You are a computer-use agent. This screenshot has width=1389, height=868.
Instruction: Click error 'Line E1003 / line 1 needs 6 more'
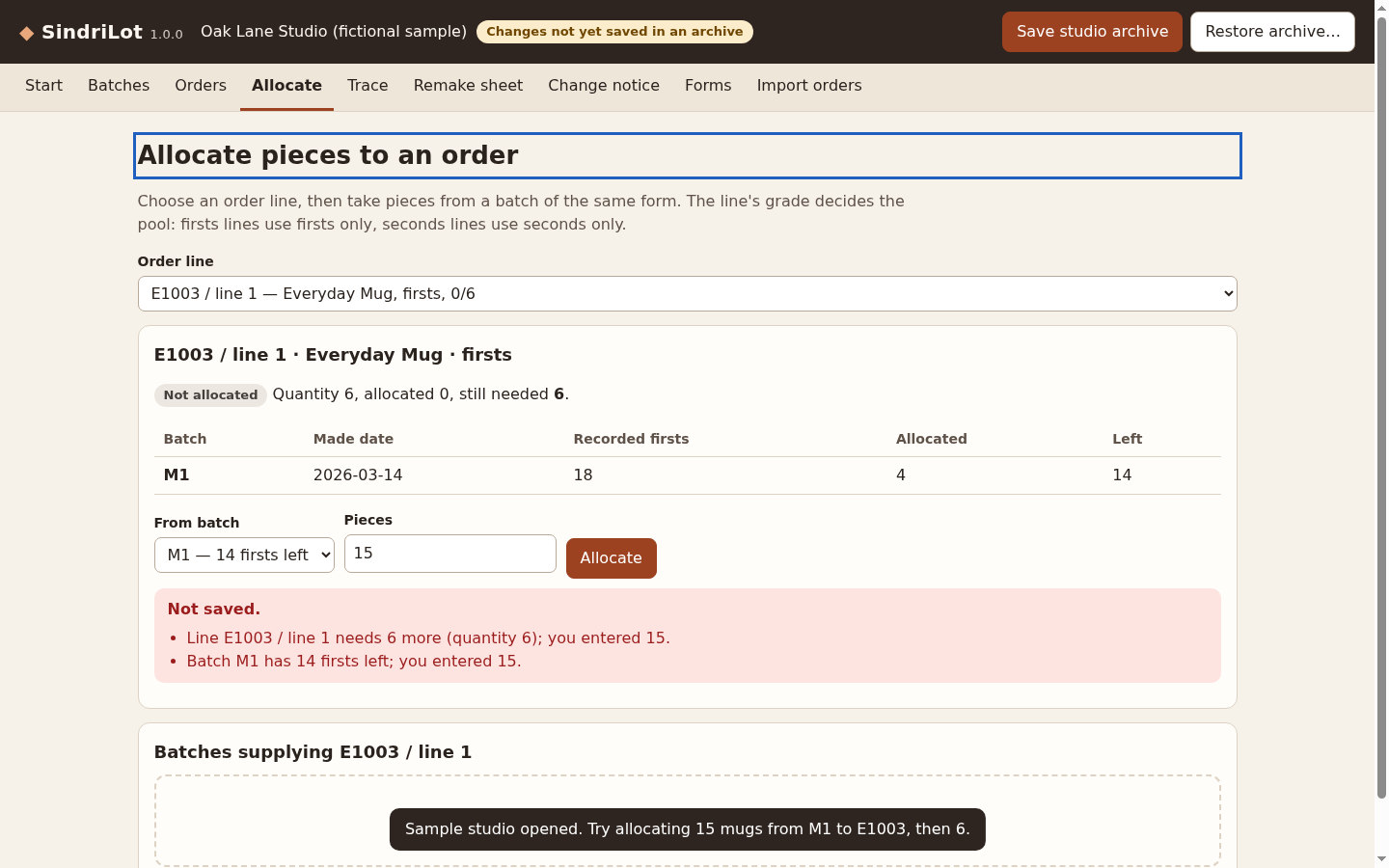[428, 638]
